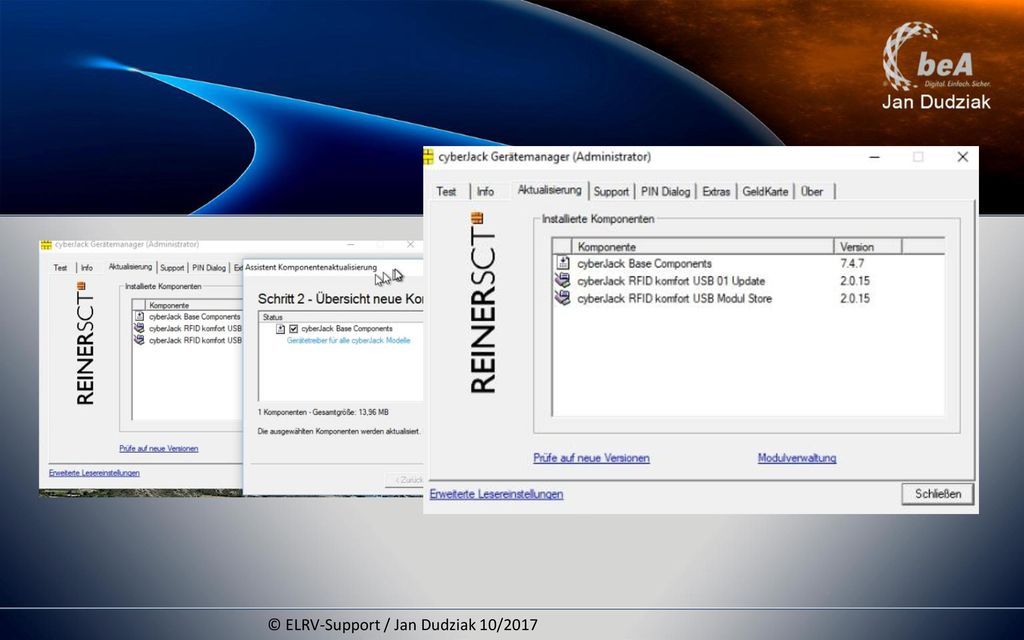Click the Status column header in the Assistent dialog
Viewport: 1024px width, 640px height.
[x=340, y=317]
